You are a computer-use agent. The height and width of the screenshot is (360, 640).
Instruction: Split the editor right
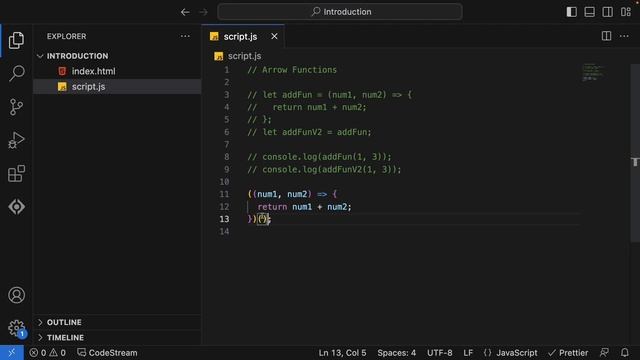tap(607, 36)
